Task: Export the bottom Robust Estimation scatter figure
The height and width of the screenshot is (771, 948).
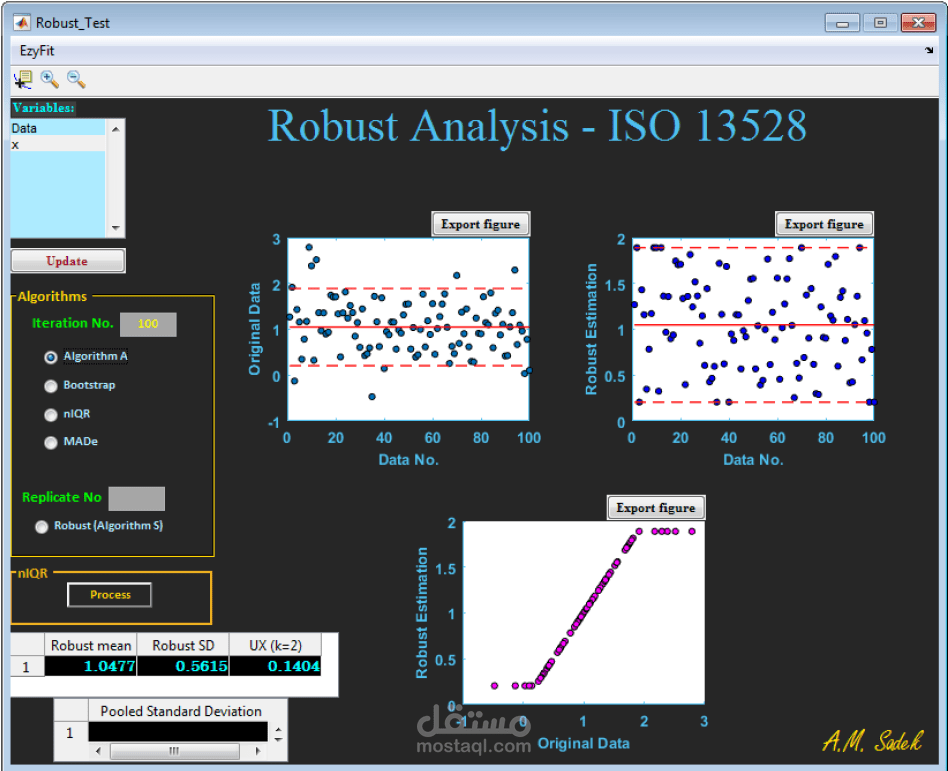Action: (x=656, y=507)
